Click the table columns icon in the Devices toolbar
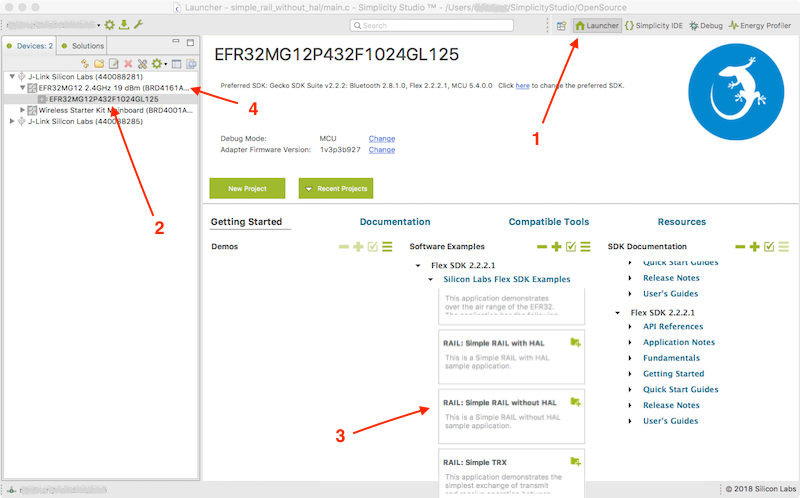This screenshot has width=800, height=498. click(x=177, y=64)
